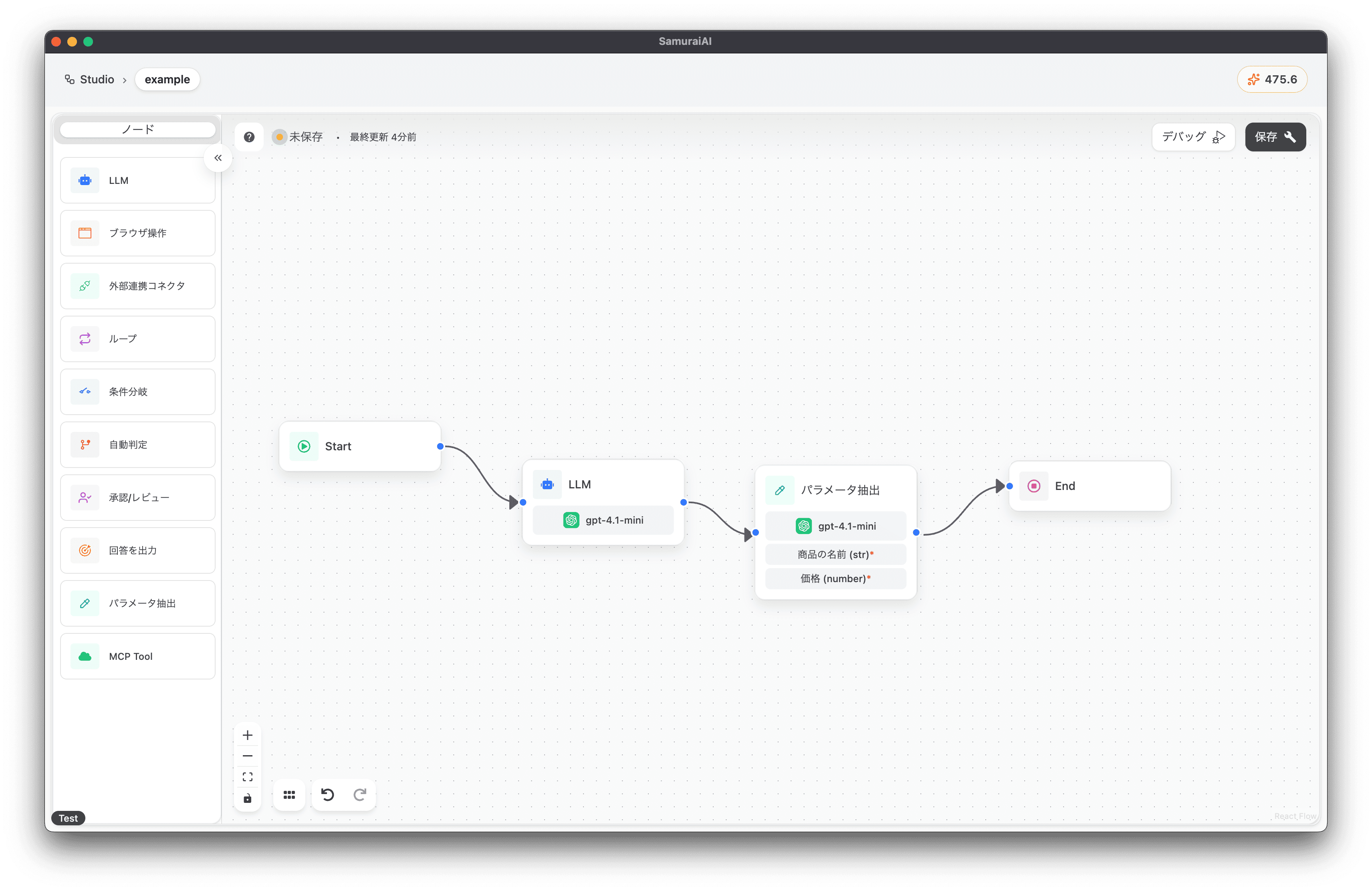Image resolution: width=1372 pixels, height=891 pixels.
Task: Click the 保存 save button
Action: point(1275,137)
